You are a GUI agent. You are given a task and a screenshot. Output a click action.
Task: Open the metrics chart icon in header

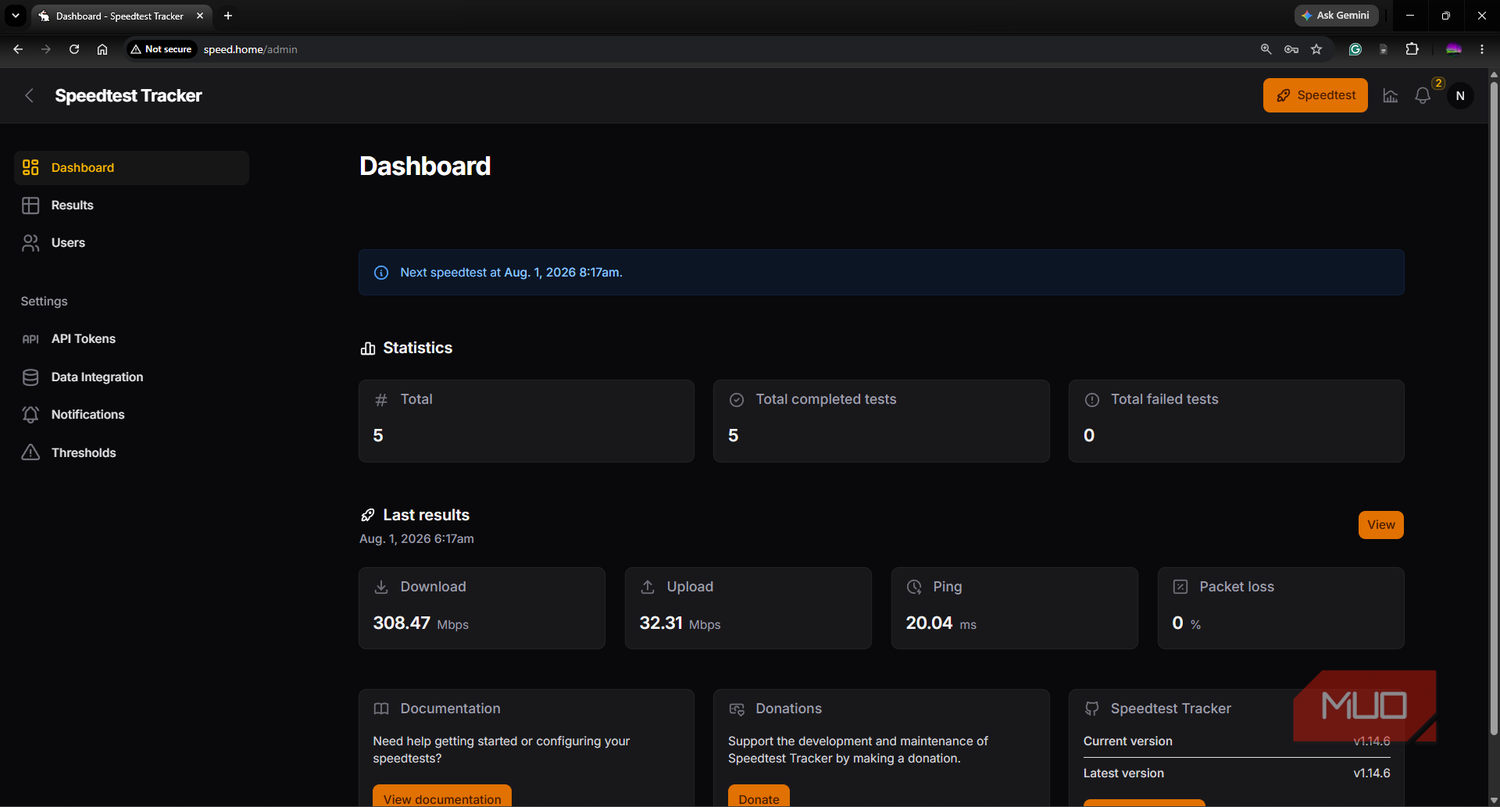[x=1390, y=96]
